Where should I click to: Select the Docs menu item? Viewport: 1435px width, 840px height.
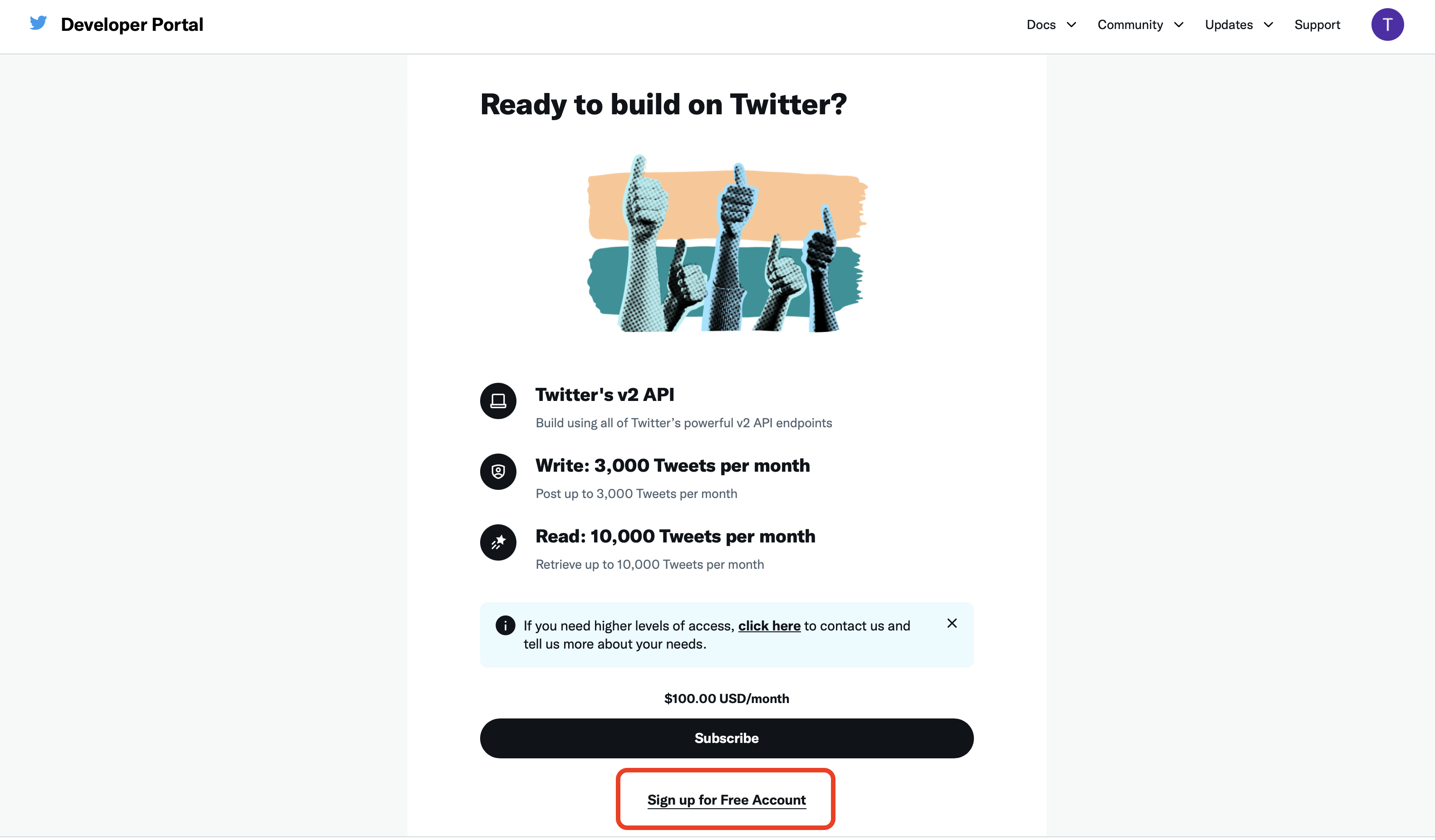(x=1041, y=24)
